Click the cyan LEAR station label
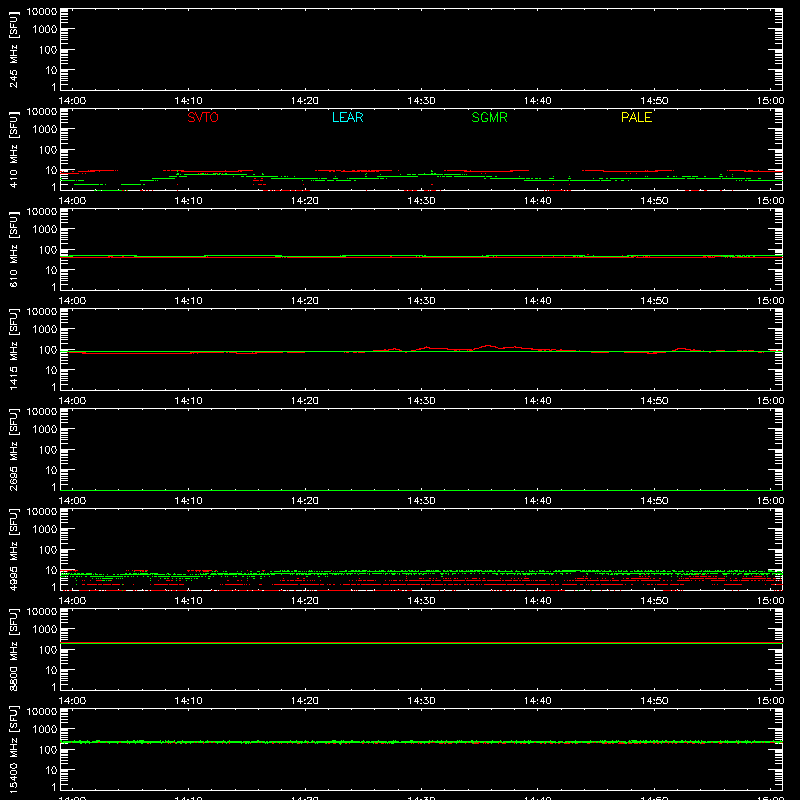The height and width of the screenshot is (800, 800). pos(347,117)
